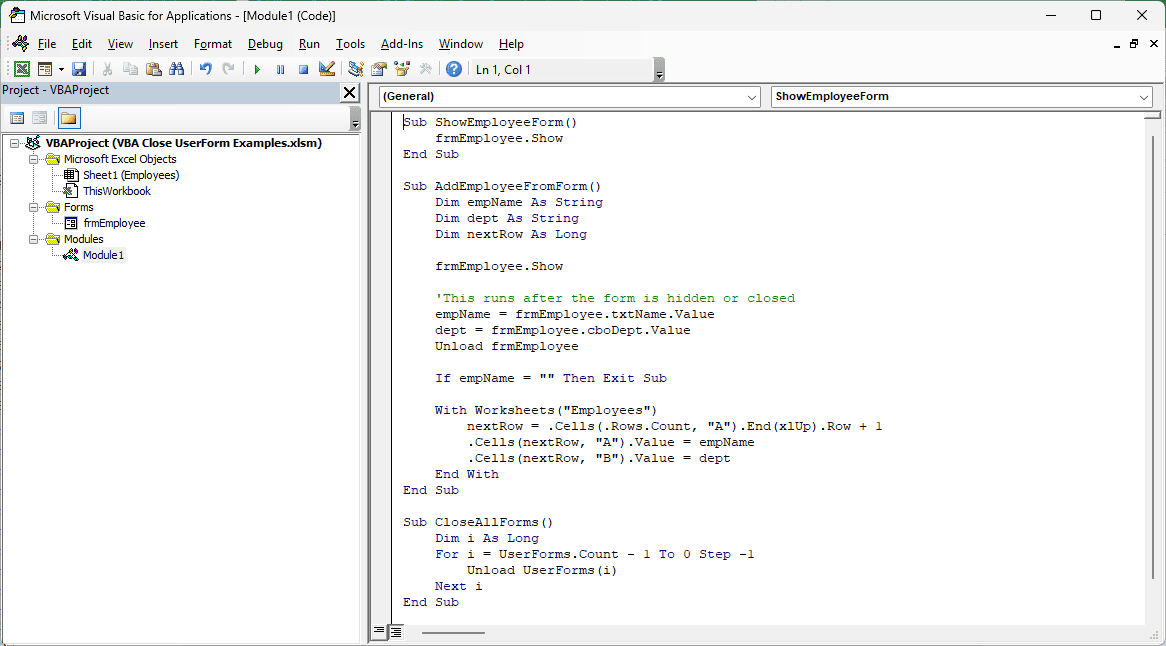Click the Reset stop icon

coord(303,69)
